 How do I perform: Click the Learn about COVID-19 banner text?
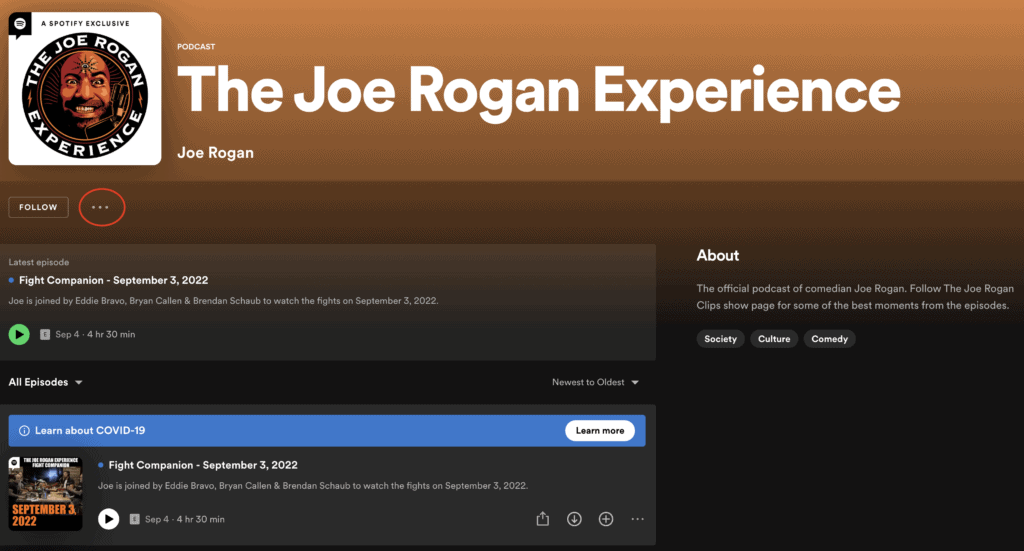90,431
